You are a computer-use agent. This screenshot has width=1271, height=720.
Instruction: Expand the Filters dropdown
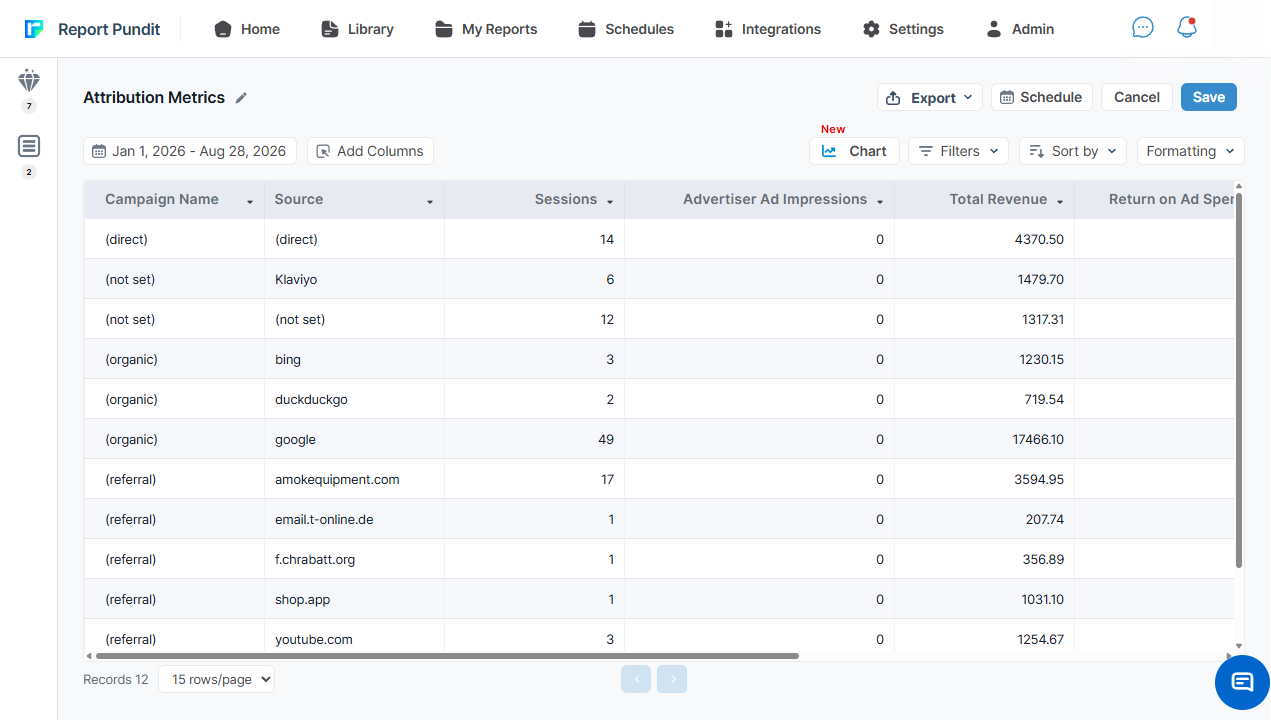(959, 151)
